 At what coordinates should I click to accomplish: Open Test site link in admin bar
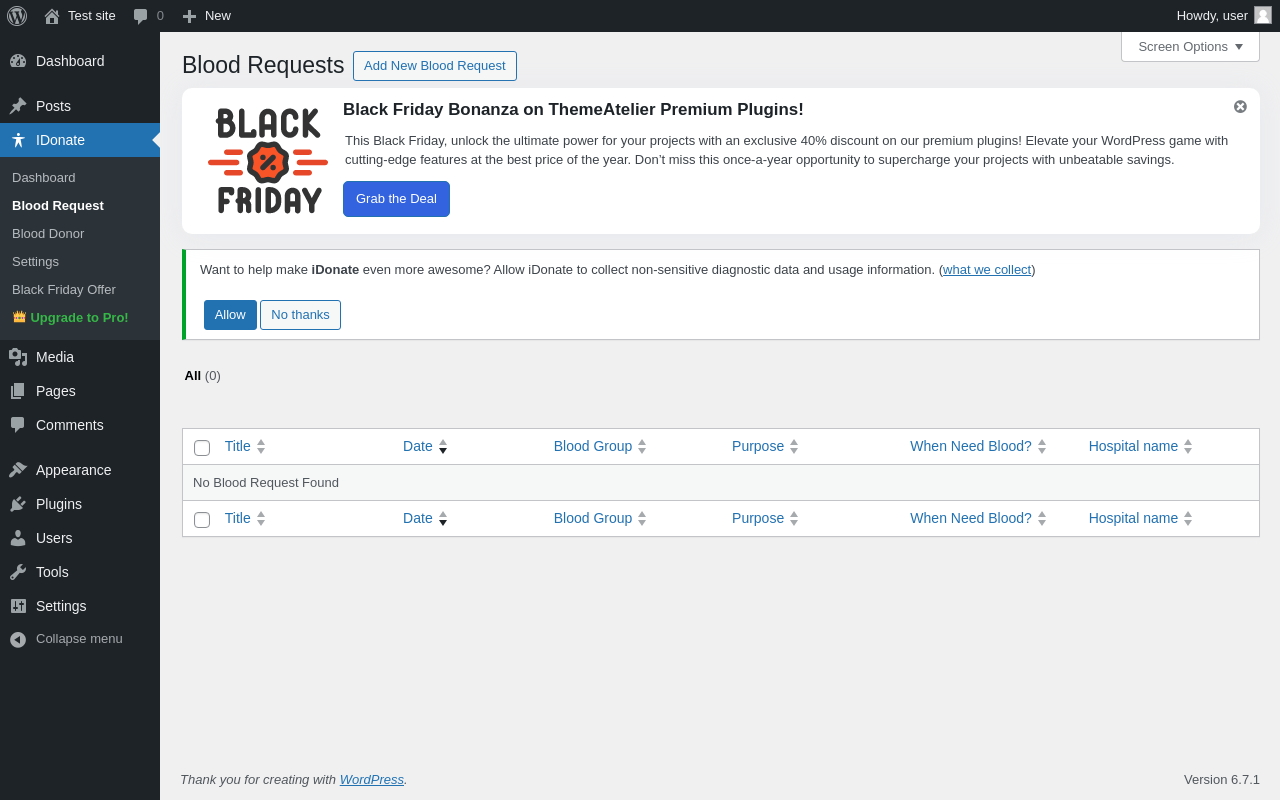80,16
